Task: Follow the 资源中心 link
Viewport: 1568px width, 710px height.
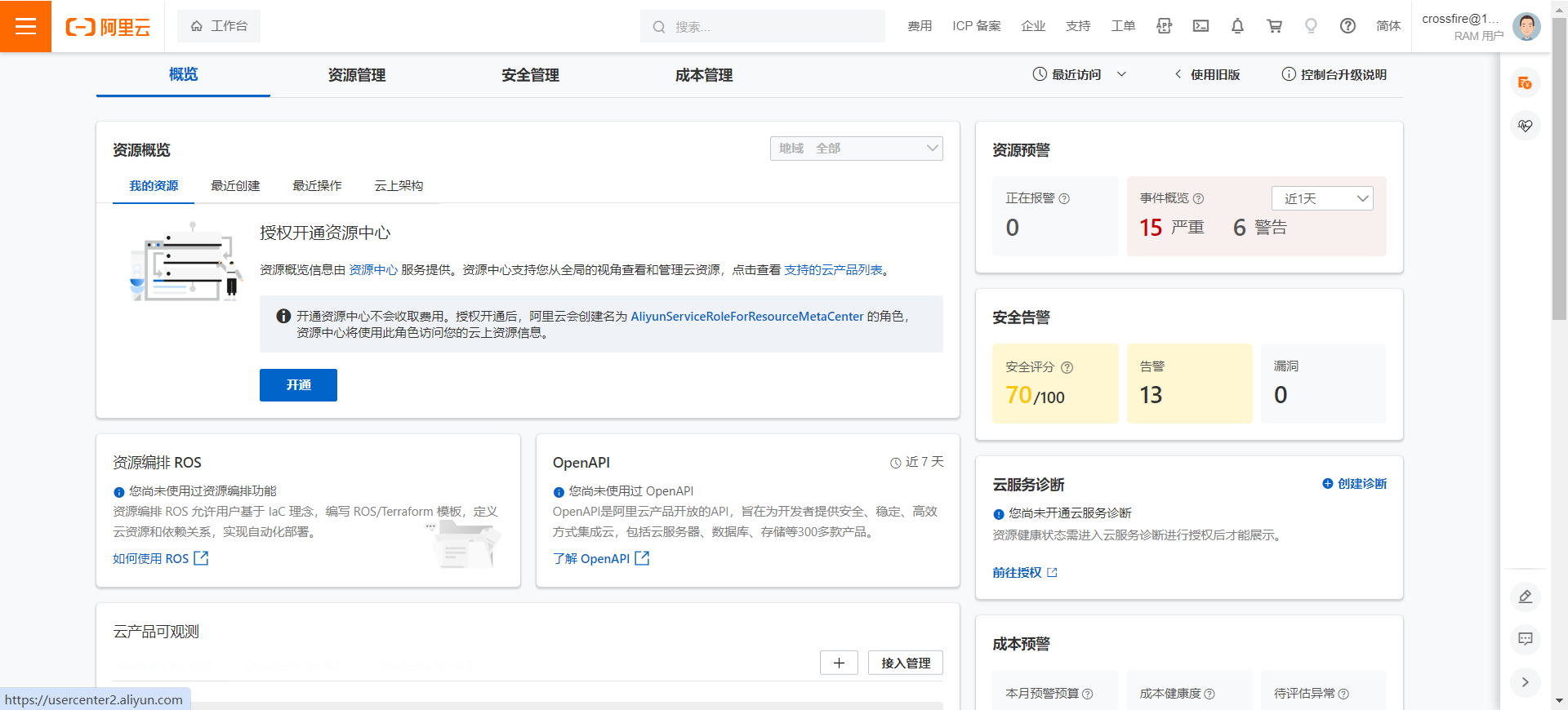Action: 373,269
